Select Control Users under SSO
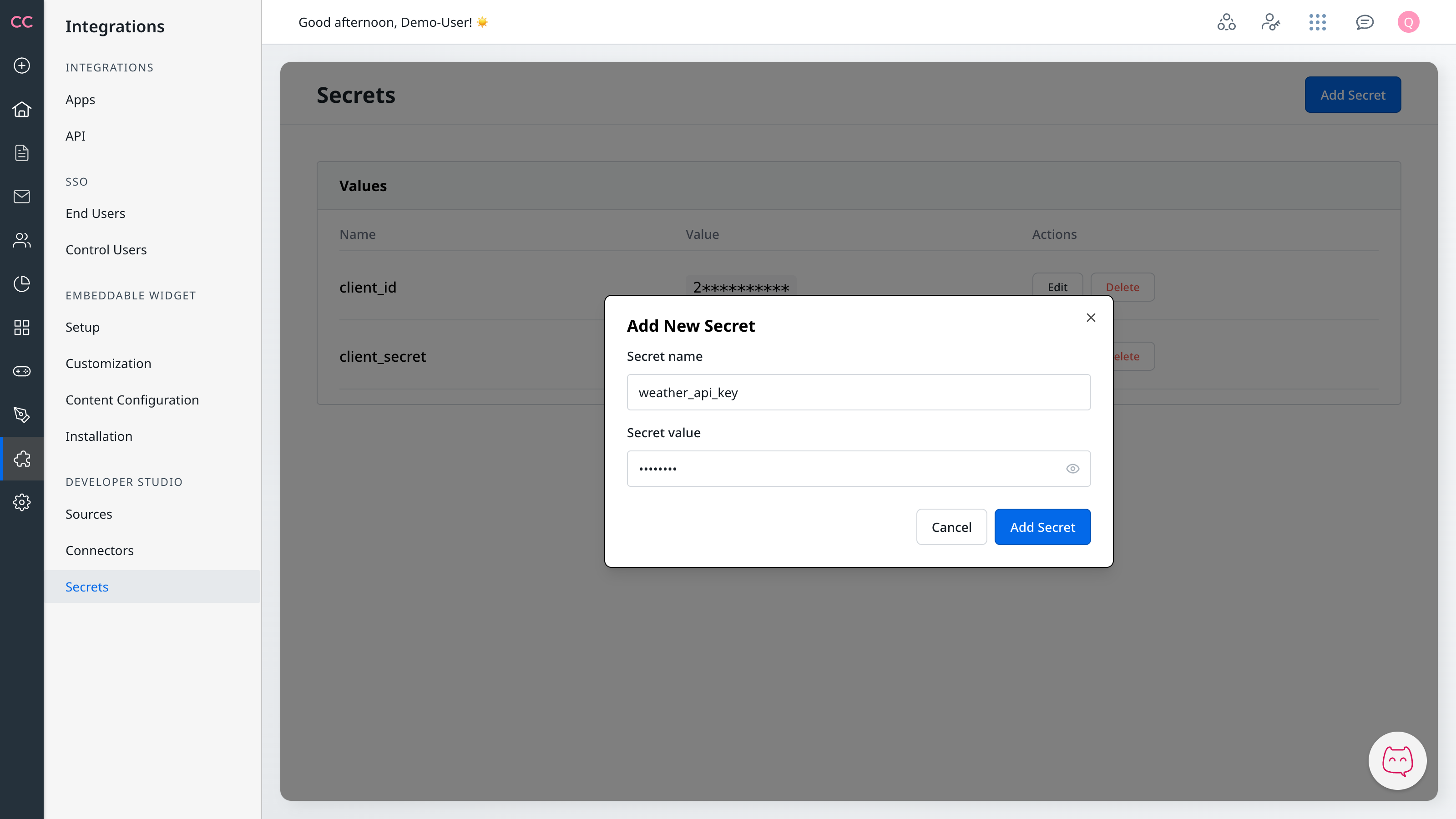 pos(106,250)
